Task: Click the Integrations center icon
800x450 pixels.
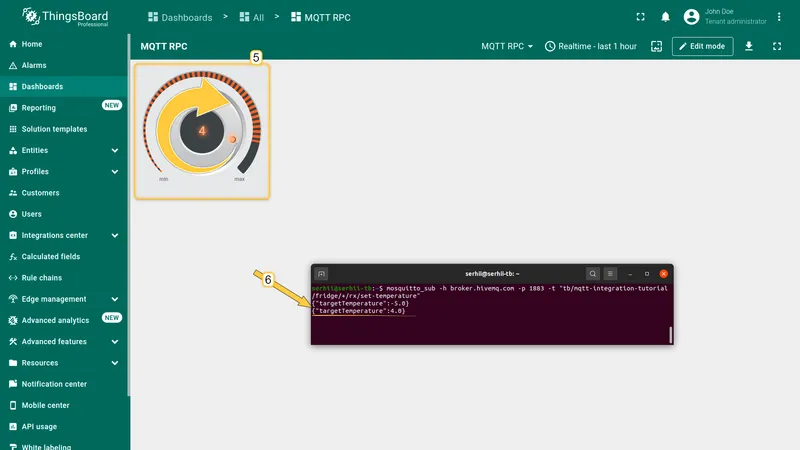Action: click(13, 236)
